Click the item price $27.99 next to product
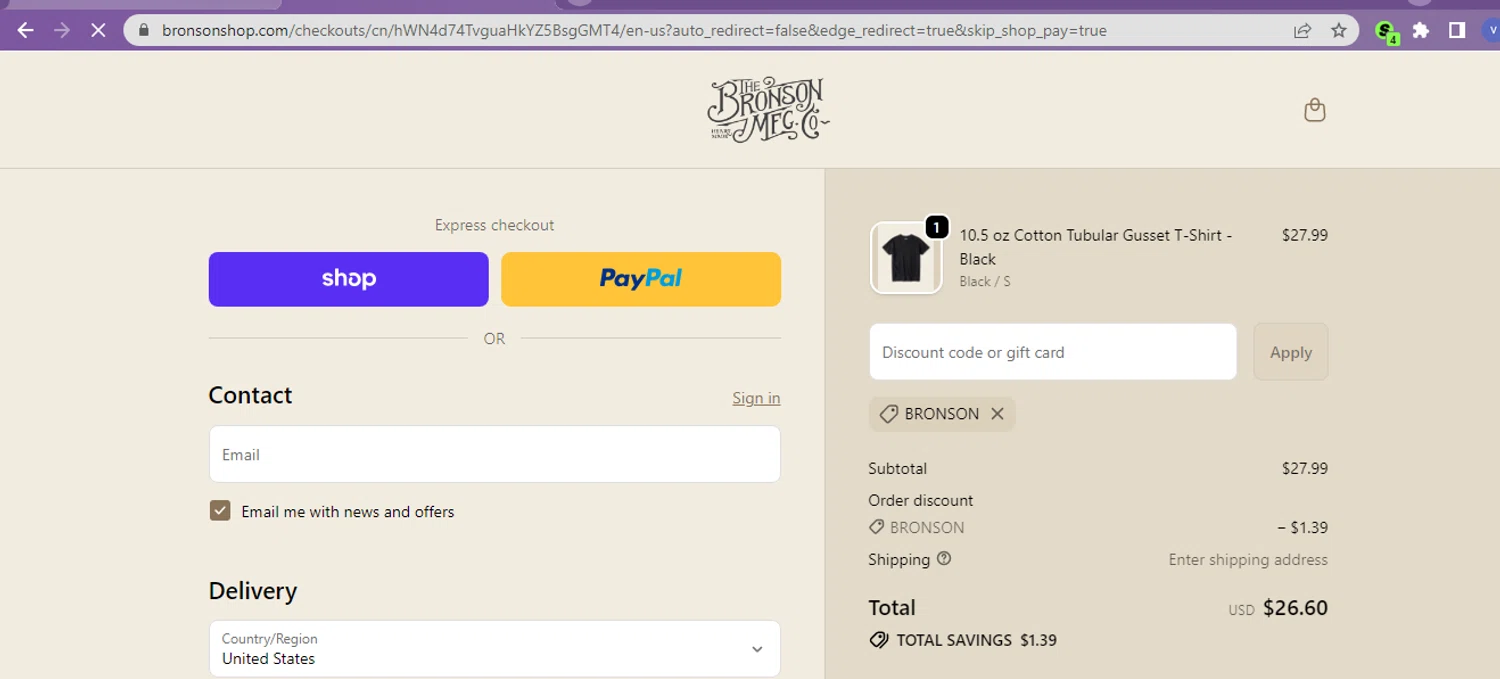This screenshot has width=1500, height=679. point(1305,235)
